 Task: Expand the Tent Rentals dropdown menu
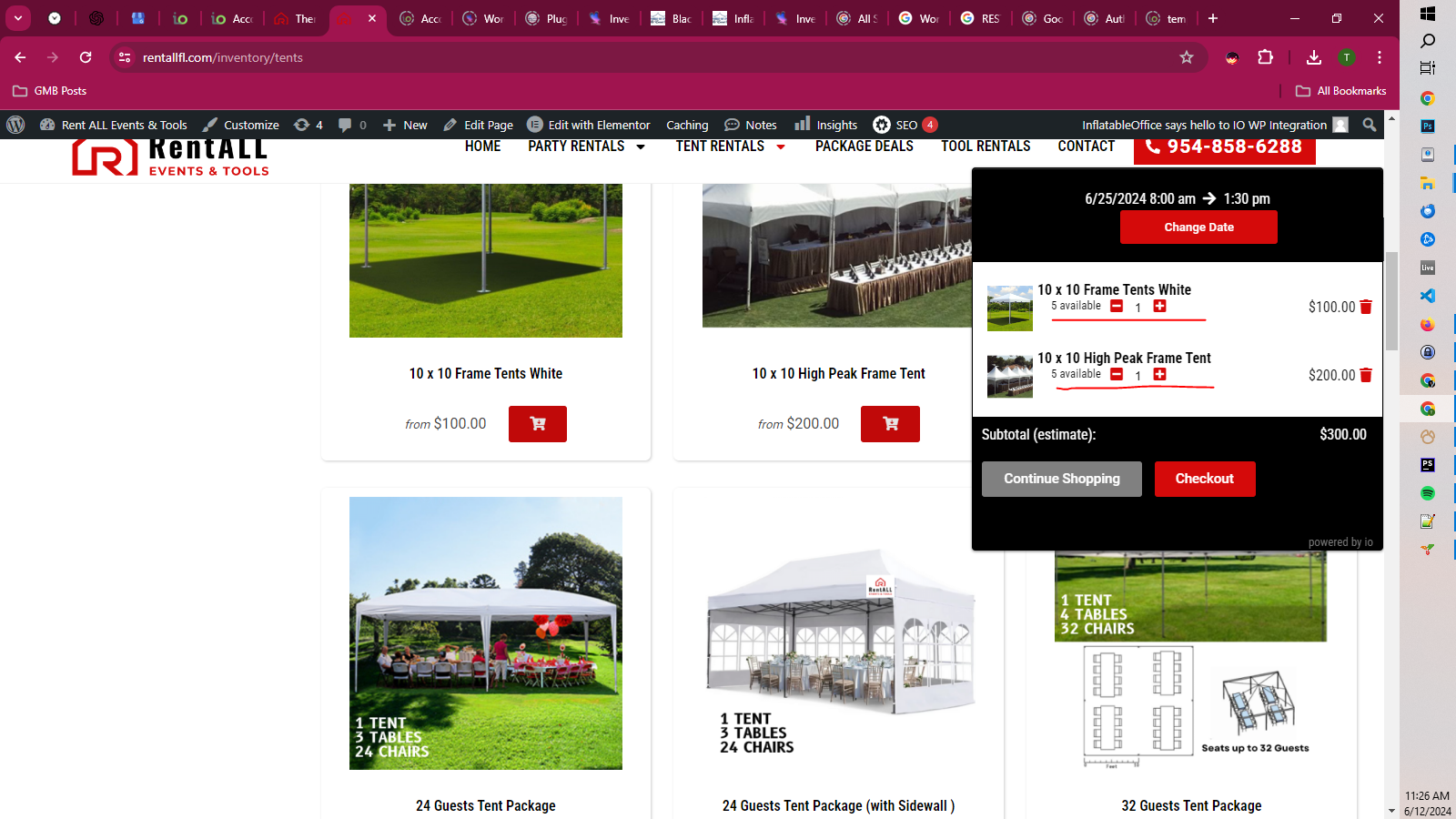[780, 147]
